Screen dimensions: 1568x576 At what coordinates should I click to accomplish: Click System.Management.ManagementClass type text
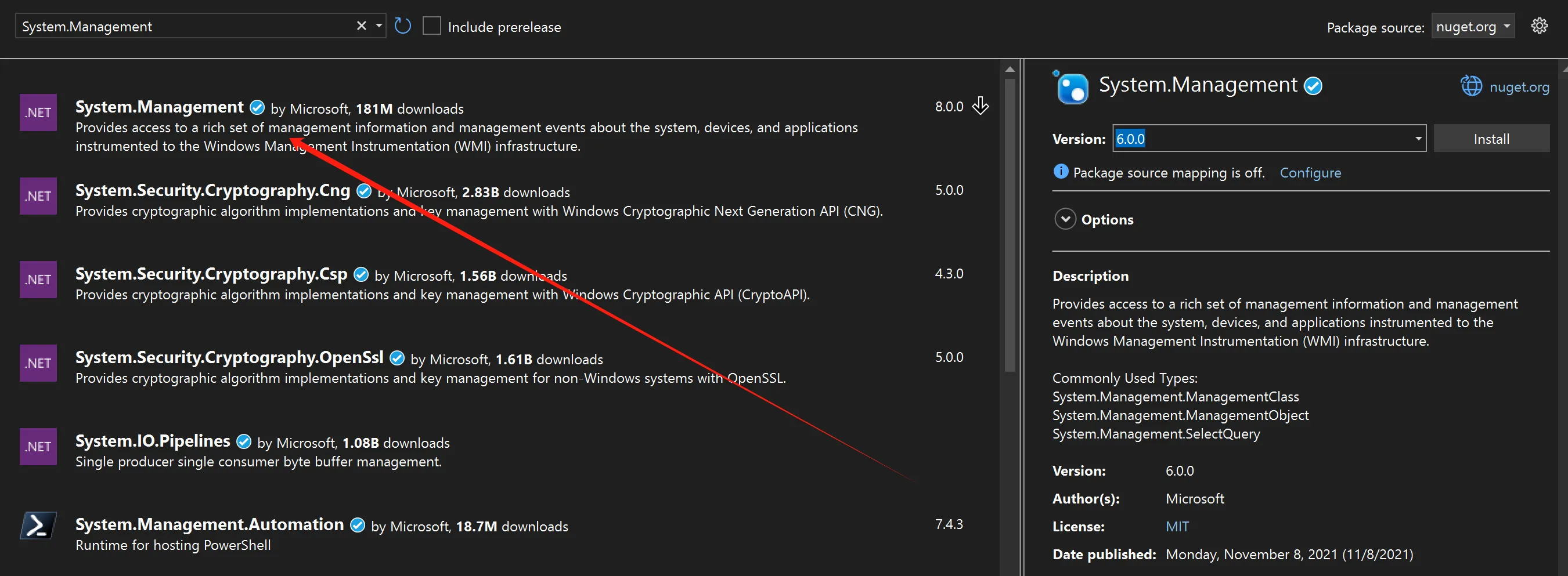click(1176, 397)
